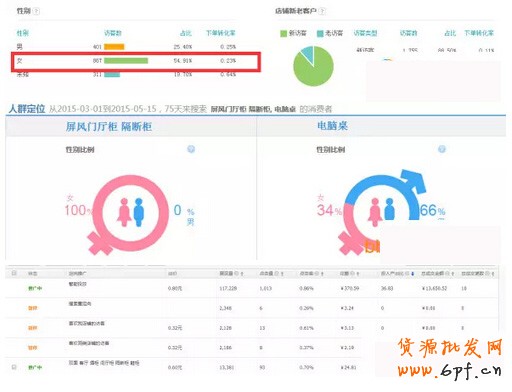Sort by 点击率 using its arrow
Viewport: 512px width, 392px height.
coord(322,274)
